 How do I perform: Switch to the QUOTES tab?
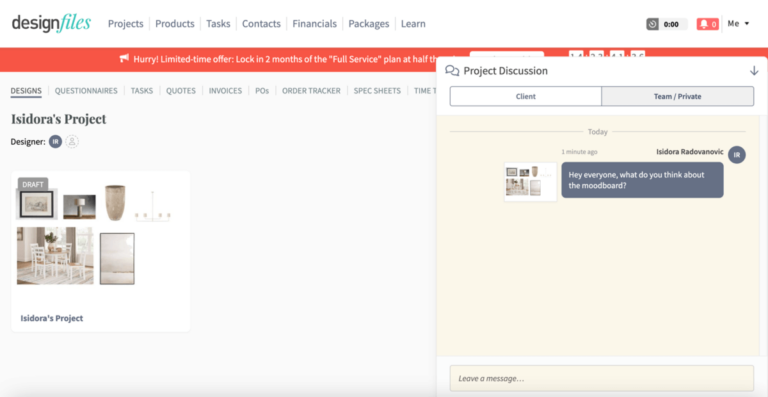(x=181, y=91)
